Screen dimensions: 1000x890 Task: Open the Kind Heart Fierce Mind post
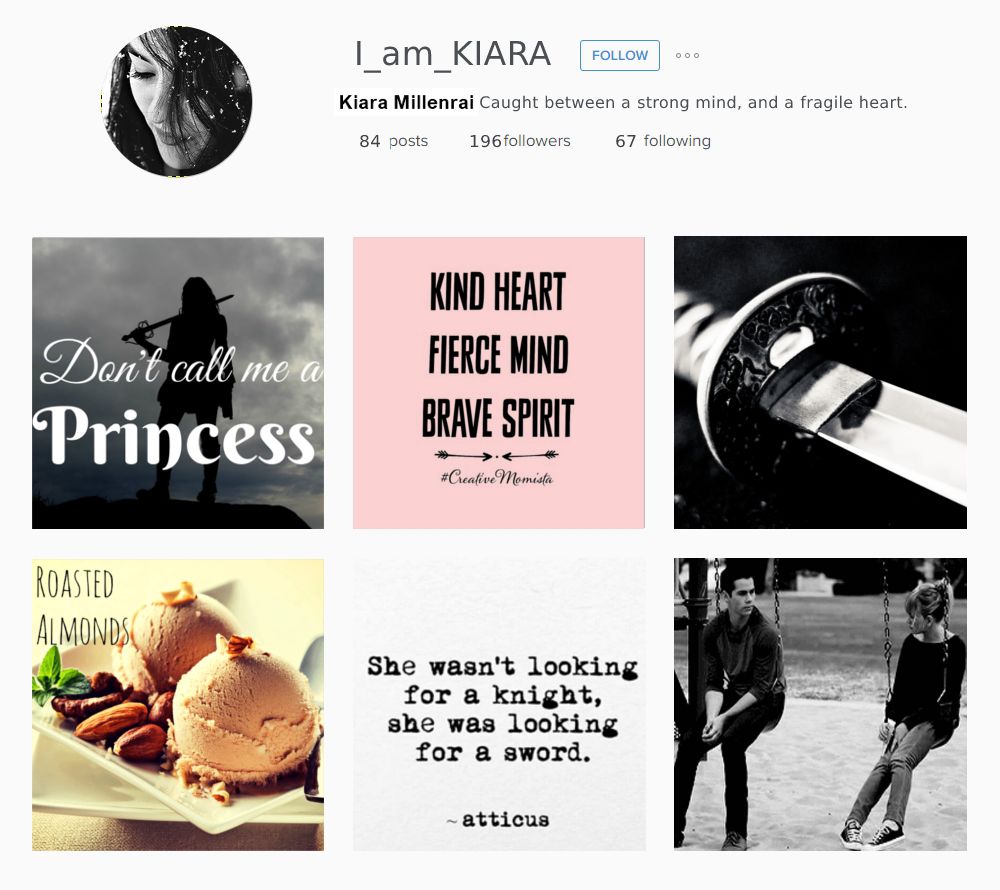pos(499,383)
